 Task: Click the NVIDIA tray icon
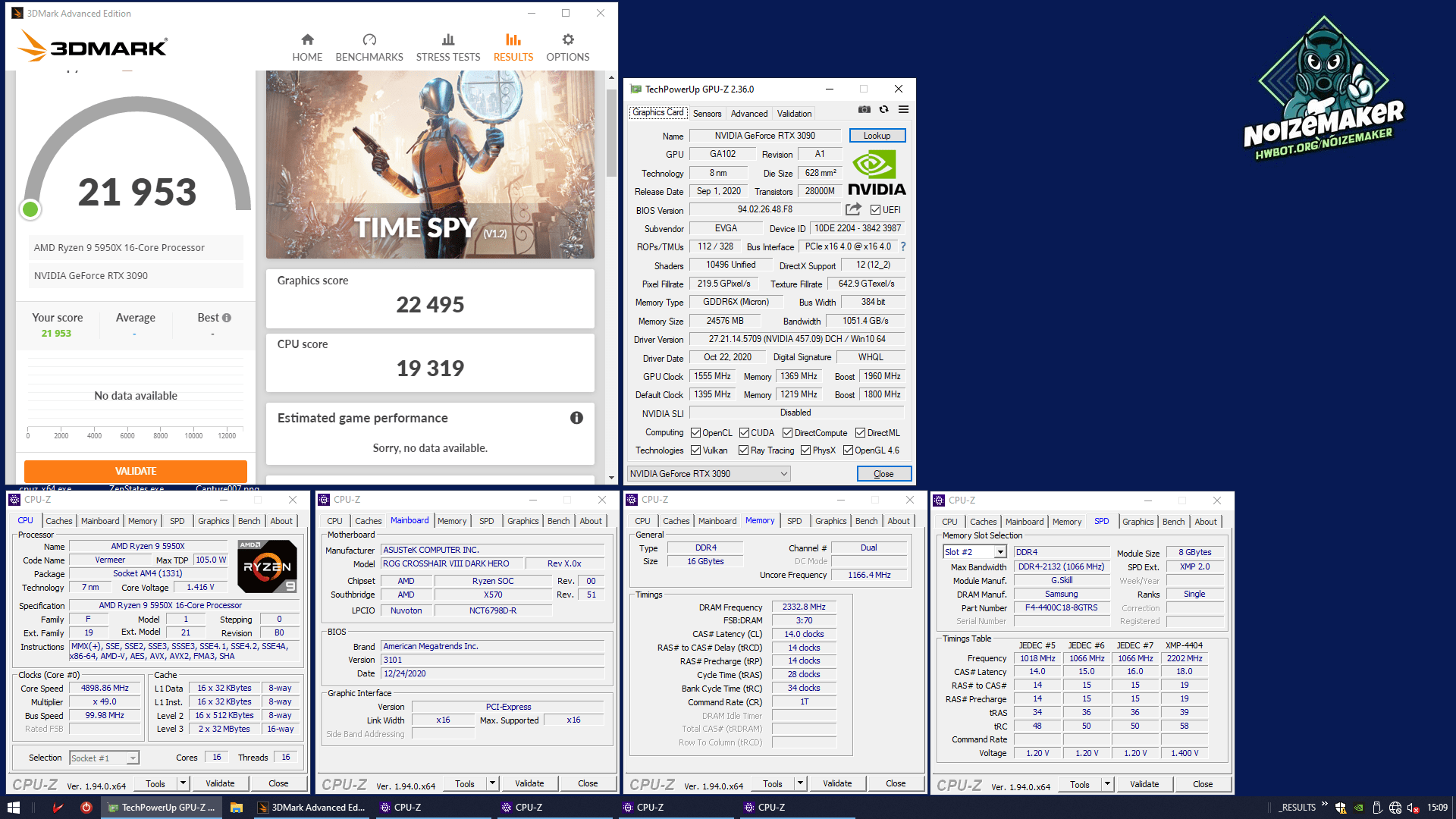click(x=1359, y=808)
